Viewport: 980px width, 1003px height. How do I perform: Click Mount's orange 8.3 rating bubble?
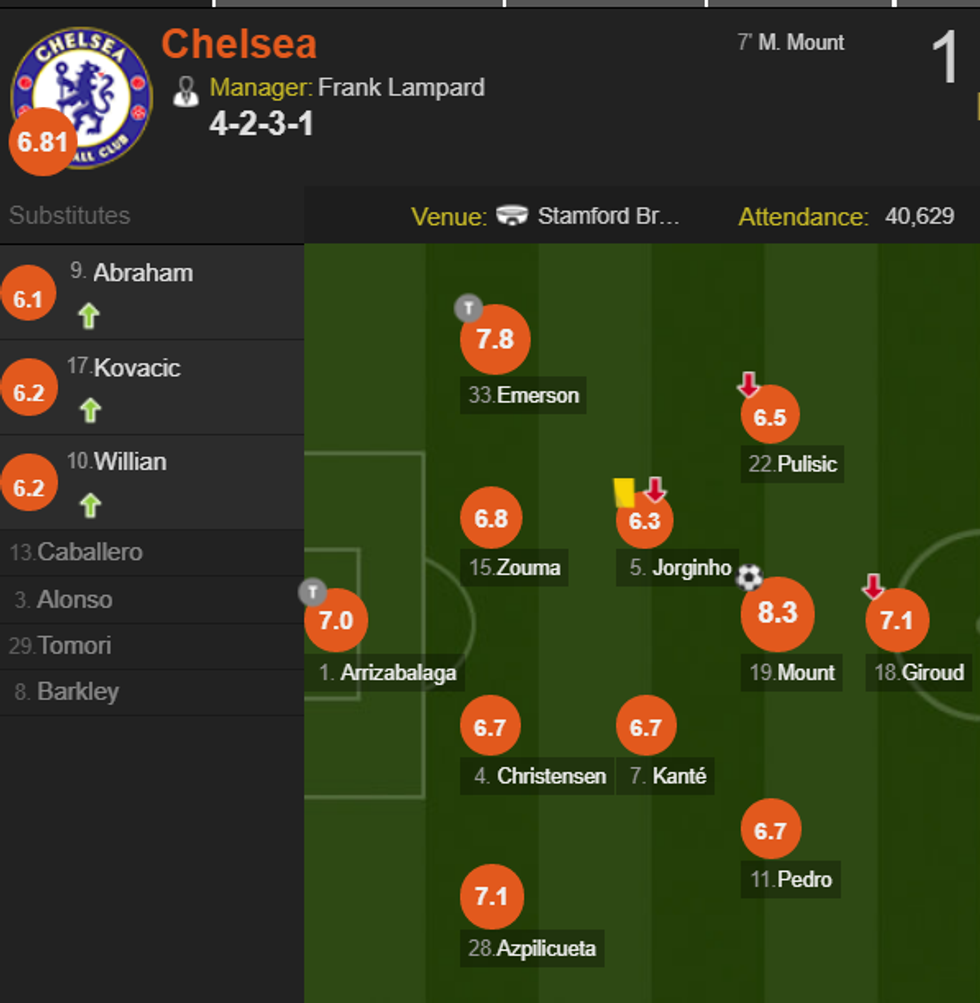click(x=777, y=613)
